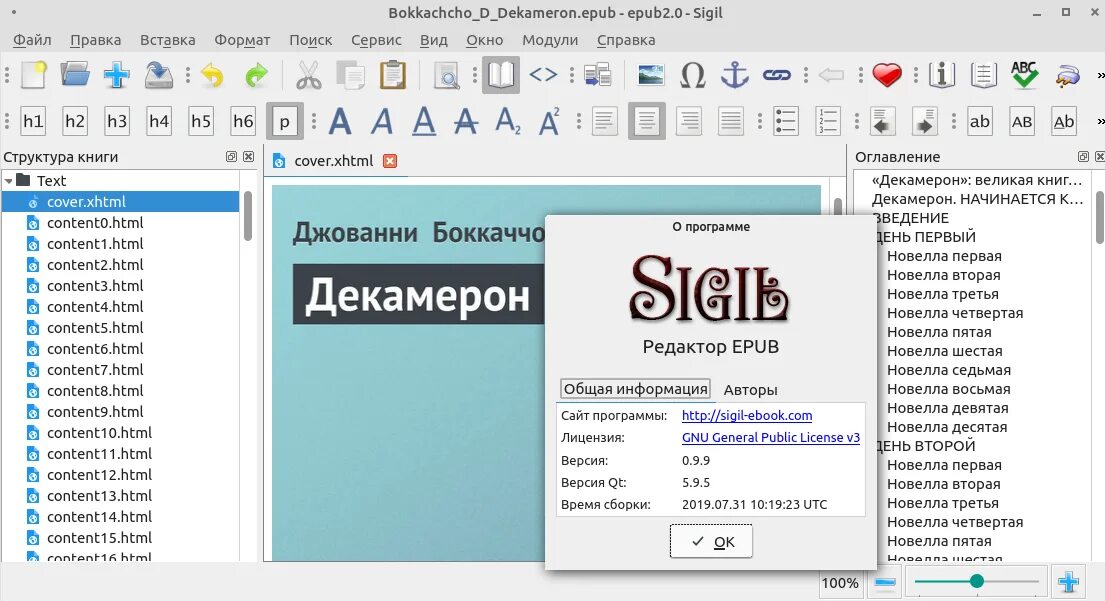Run spellcheck ABC checkmark icon
The height and width of the screenshot is (601, 1105).
pos(1024,75)
